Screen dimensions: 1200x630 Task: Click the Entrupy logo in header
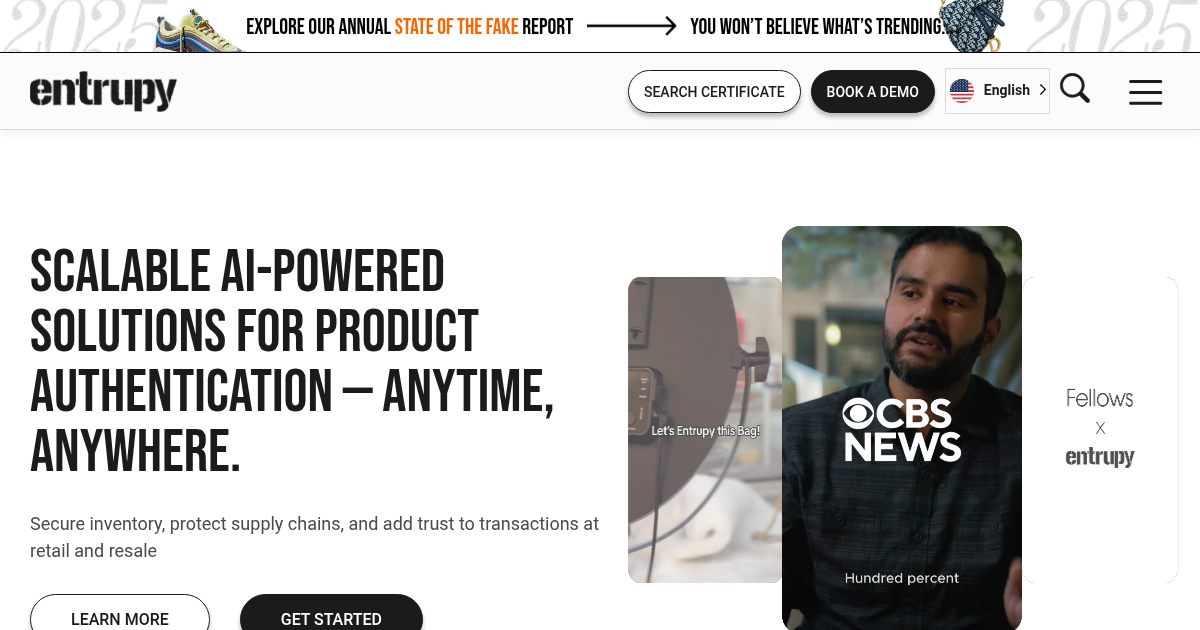[103, 91]
